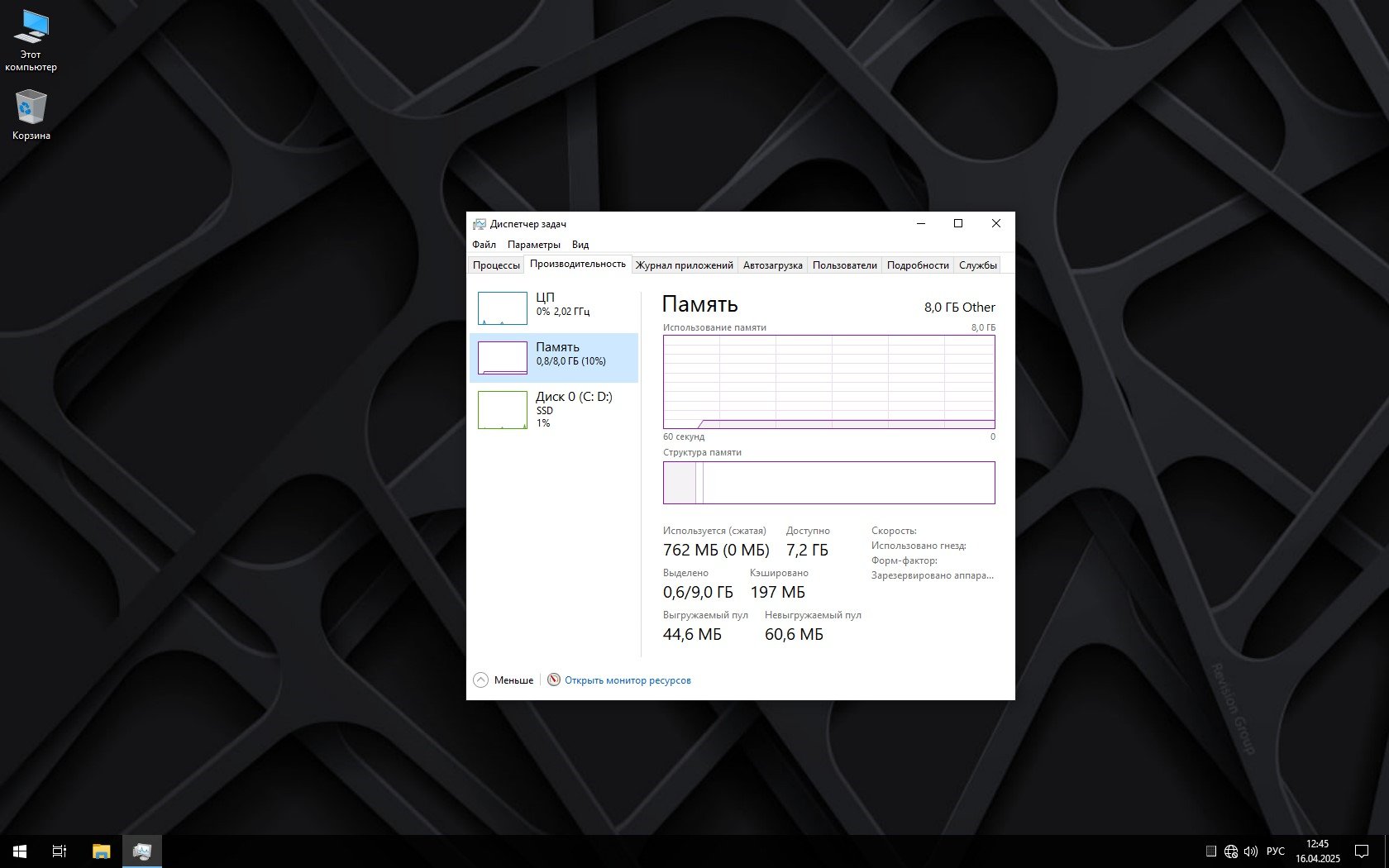Viewport: 1389px width, 868px height.
Task: Click the 7,2 ГБ available value
Action: coord(807,551)
